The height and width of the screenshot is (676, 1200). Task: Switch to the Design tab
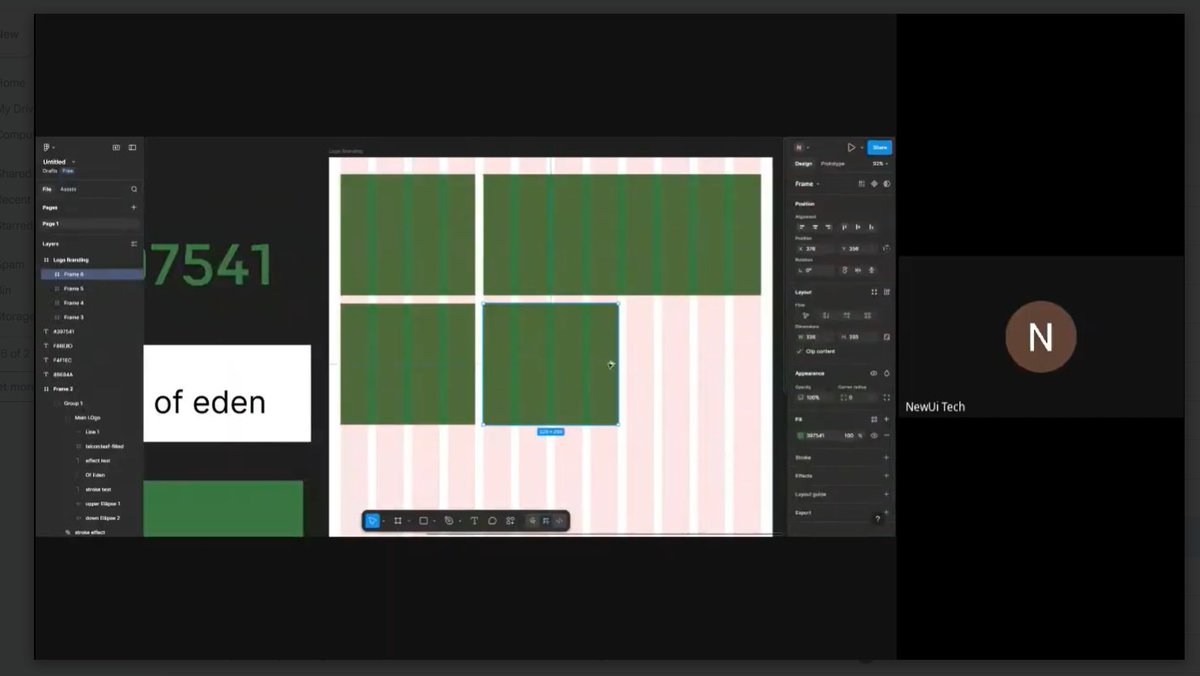803,164
